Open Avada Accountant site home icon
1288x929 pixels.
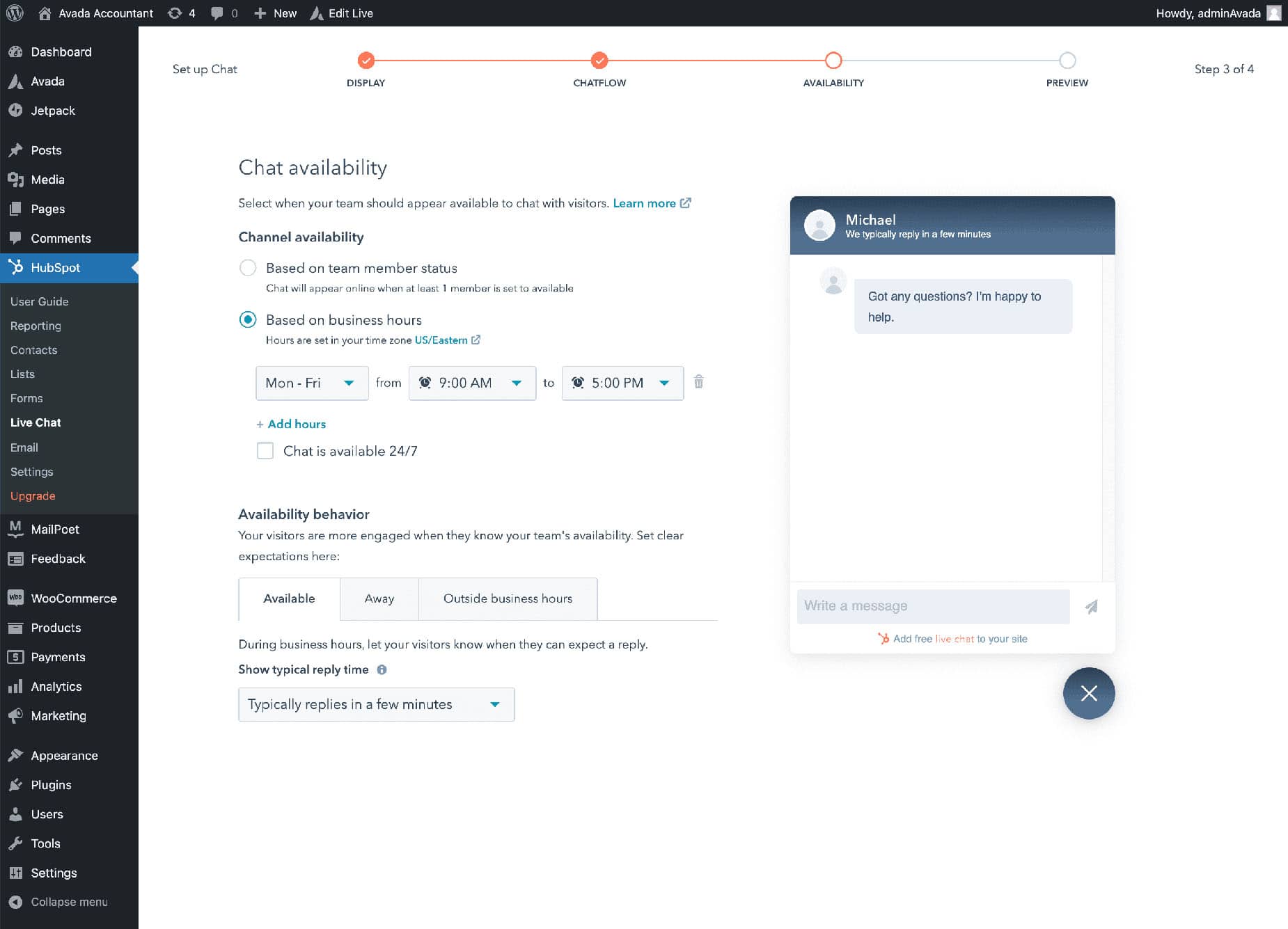click(45, 13)
